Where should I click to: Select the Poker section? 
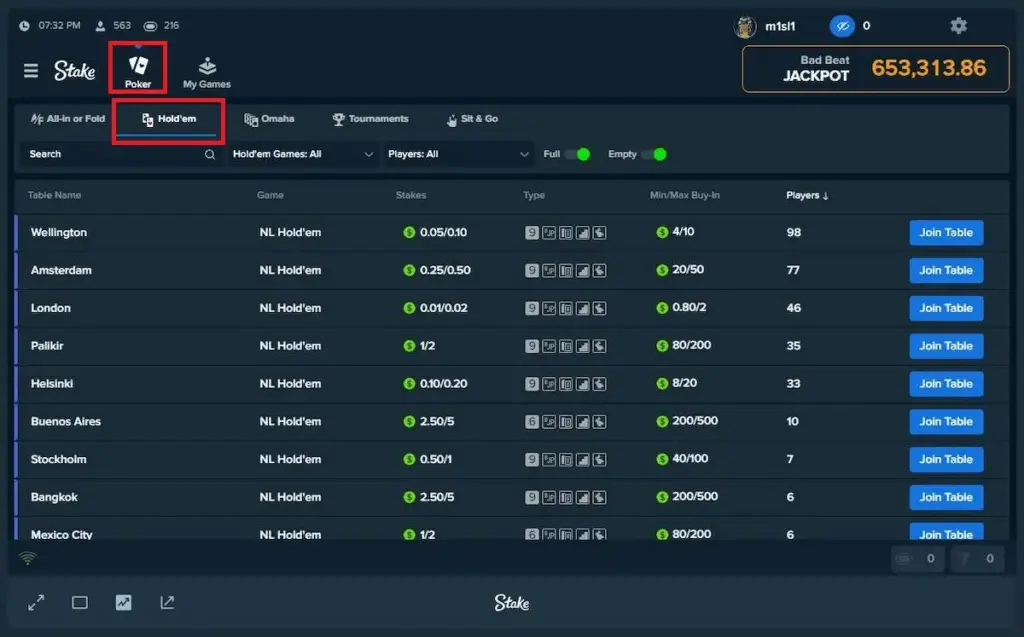[x=138, y=72]
